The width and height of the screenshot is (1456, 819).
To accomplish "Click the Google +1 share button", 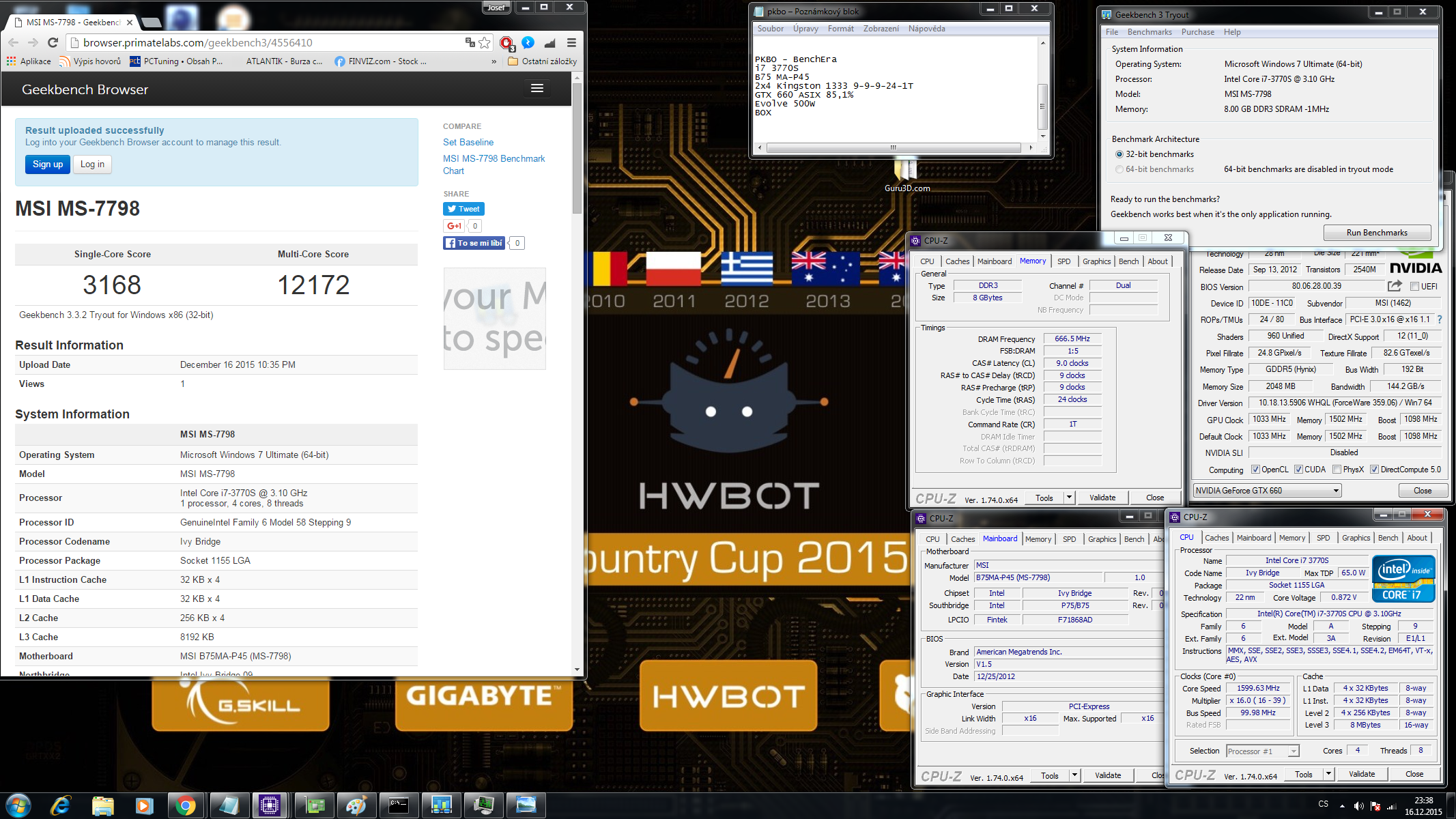I will (x=453, y=226).
